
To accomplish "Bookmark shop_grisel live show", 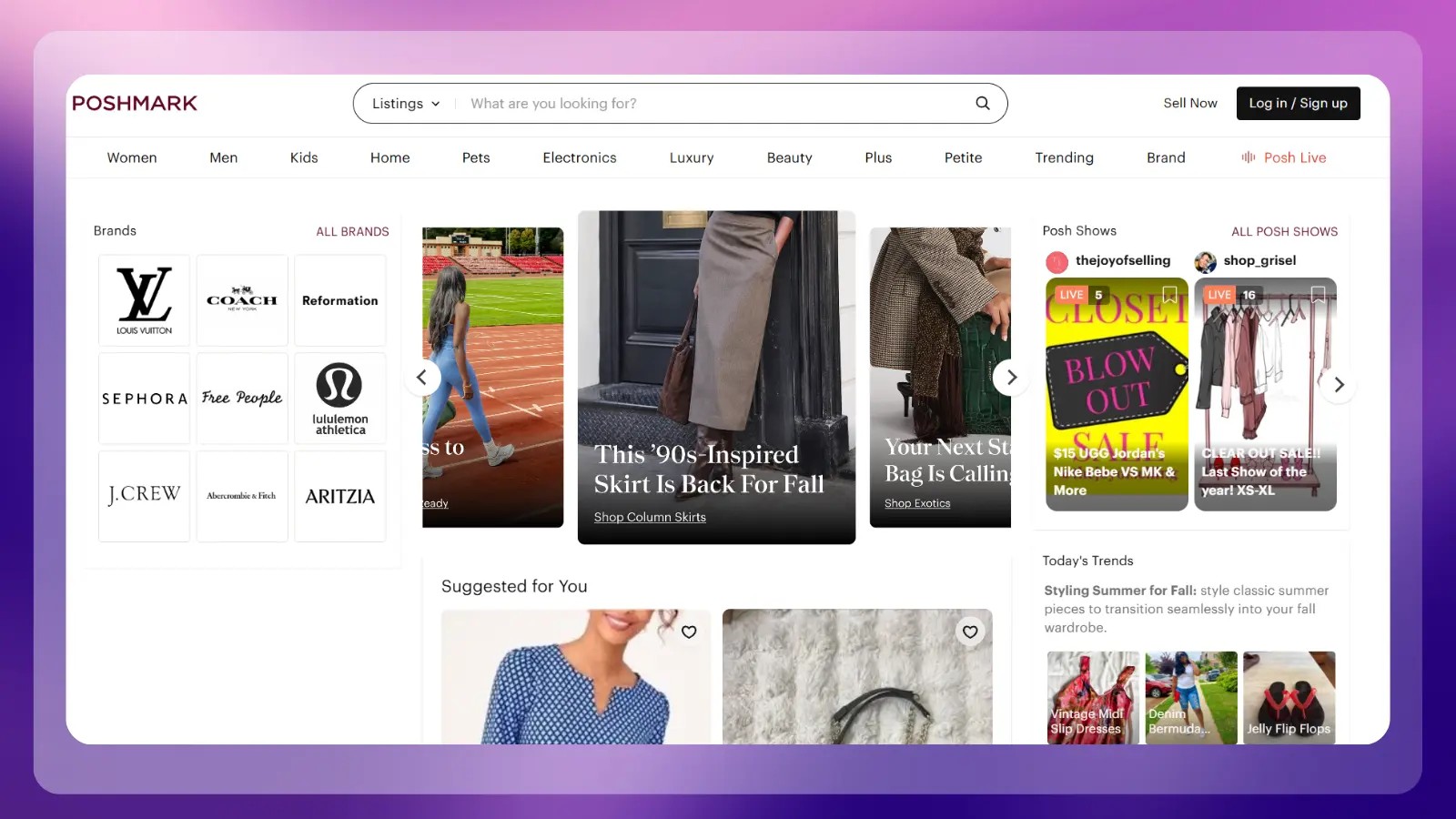I will [x=1318, y=294].
